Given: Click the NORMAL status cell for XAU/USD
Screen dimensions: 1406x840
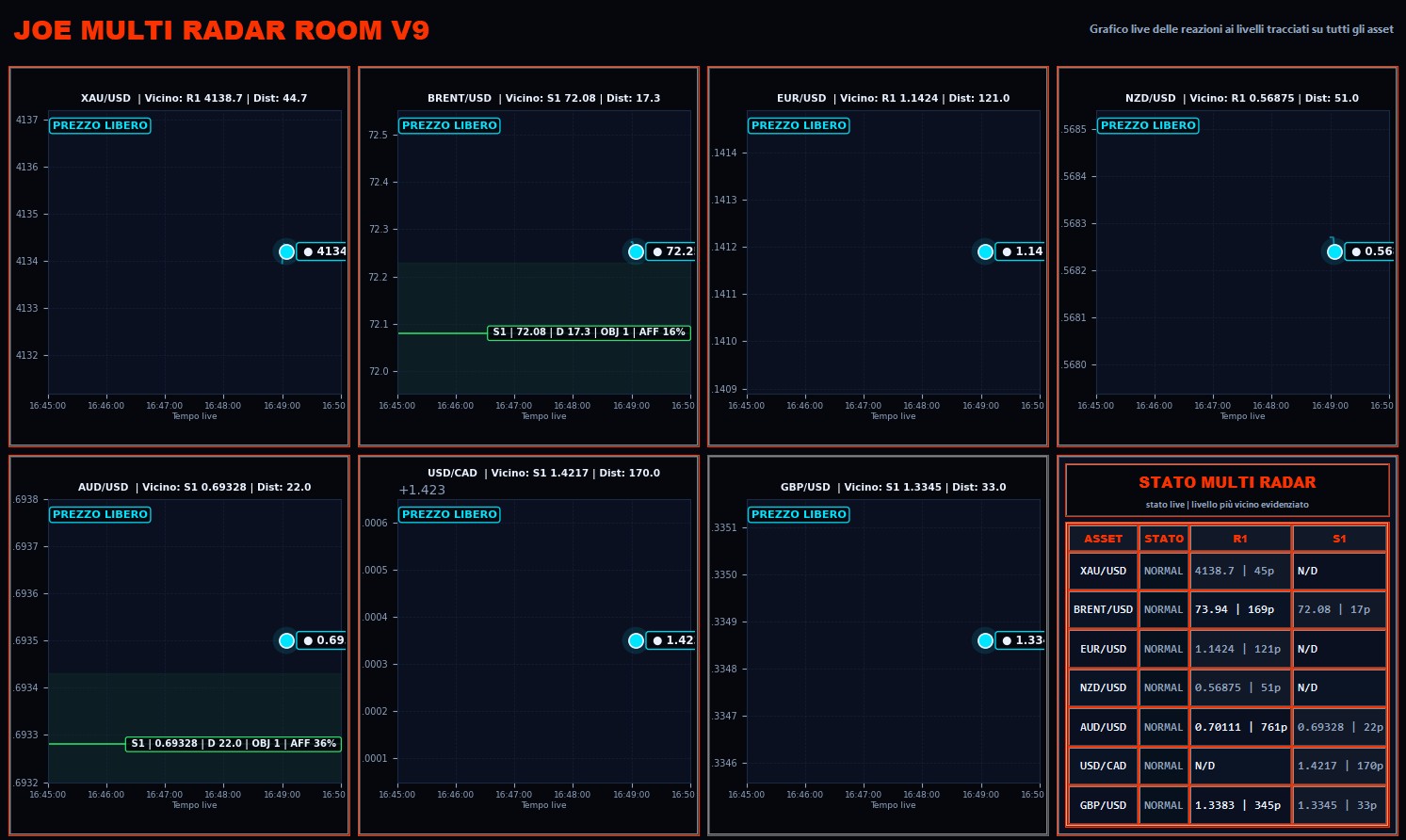Looking at the screenshot, I should [1164, 571].
